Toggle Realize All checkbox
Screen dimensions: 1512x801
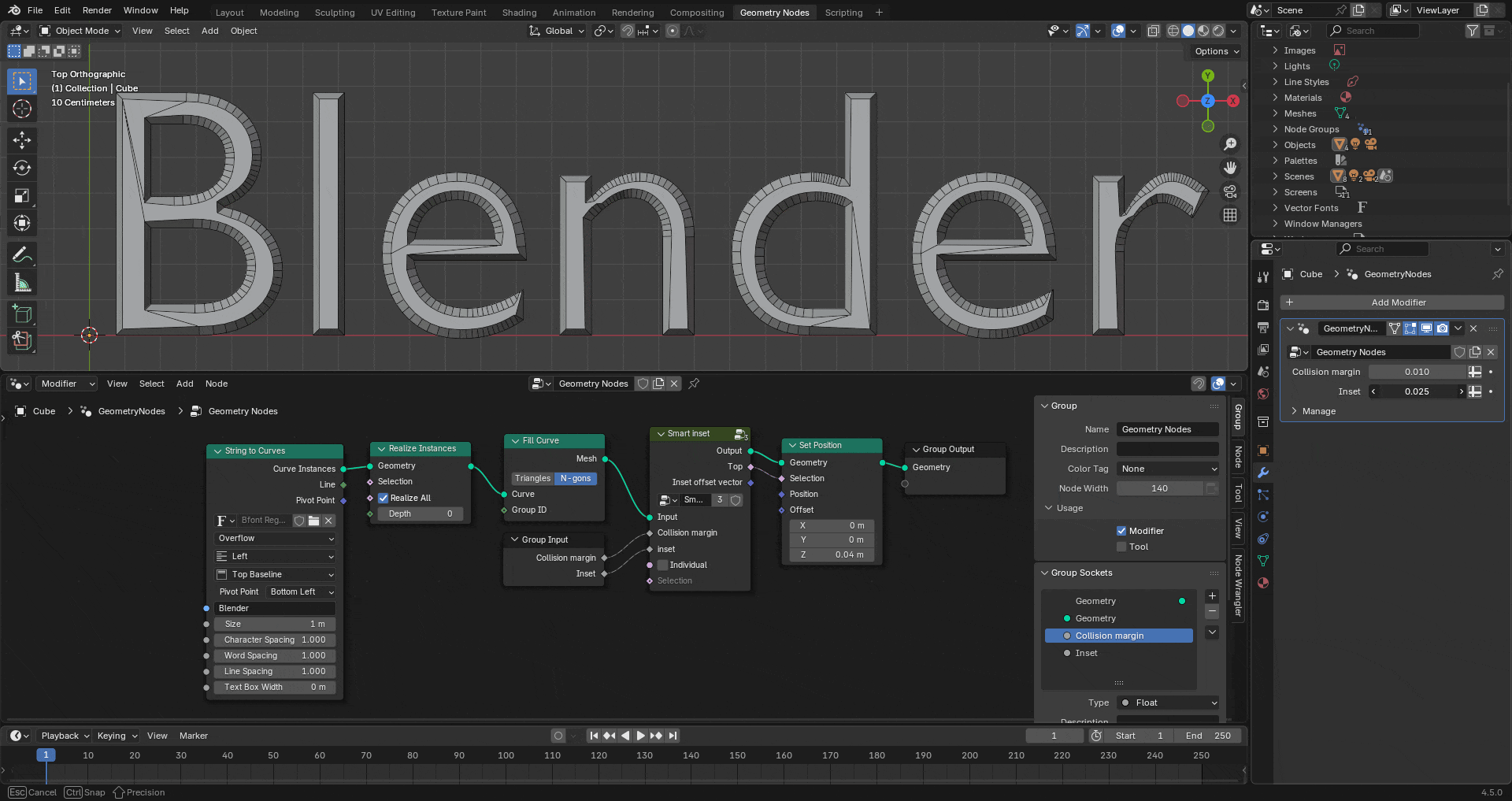[x=384, y=498]
